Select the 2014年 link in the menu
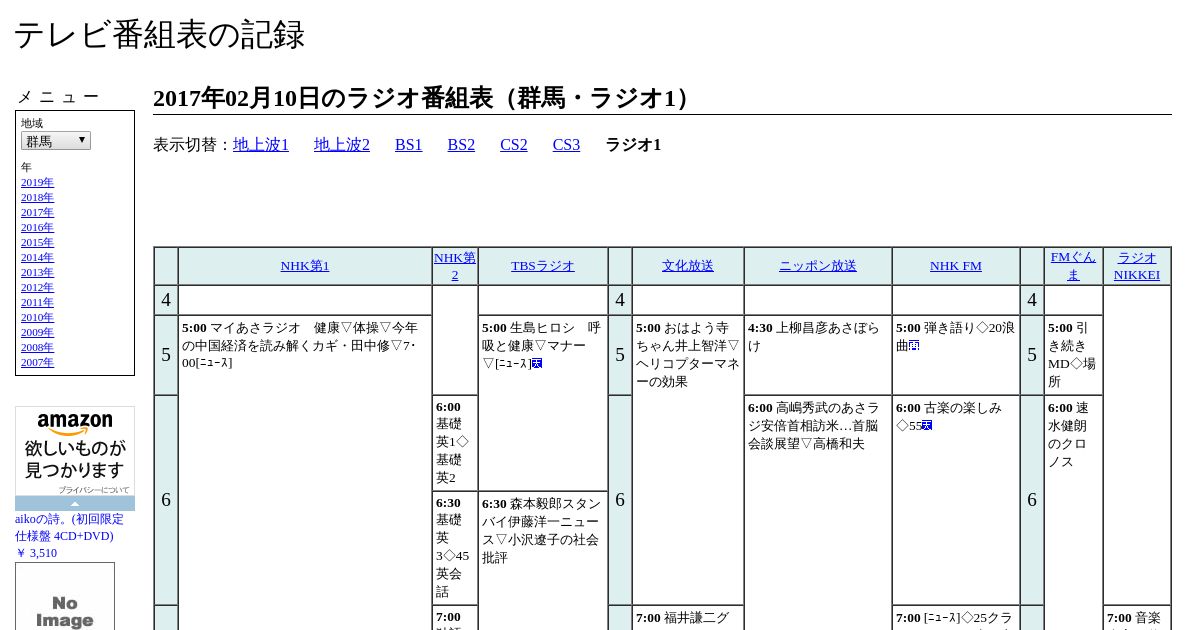 [x=37, y=258]
